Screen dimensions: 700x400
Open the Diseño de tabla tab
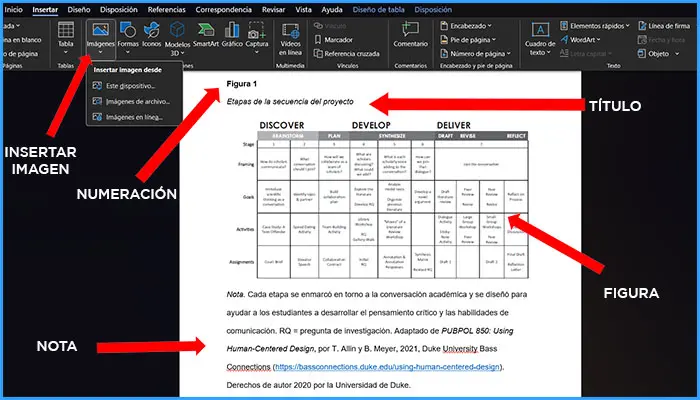[x=379, y=9]
